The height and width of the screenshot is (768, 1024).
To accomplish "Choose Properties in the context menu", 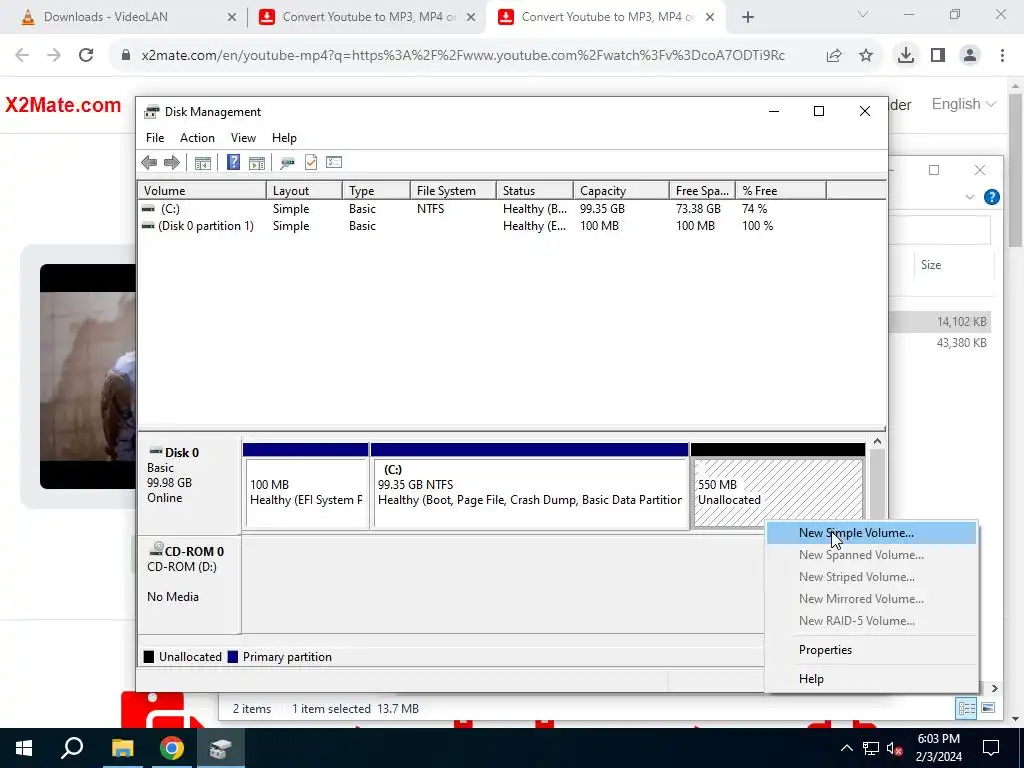I will click(871, 650).
